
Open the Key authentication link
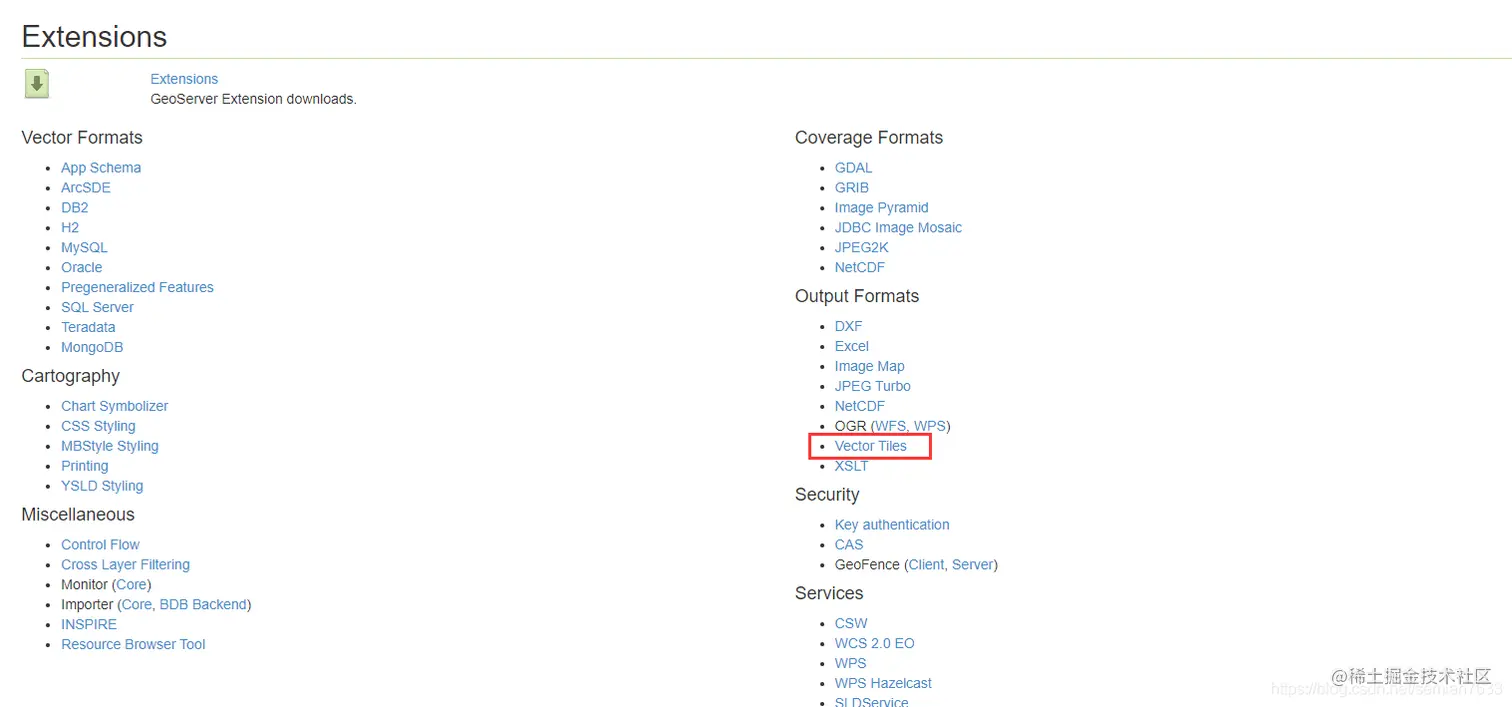point(892,525)
